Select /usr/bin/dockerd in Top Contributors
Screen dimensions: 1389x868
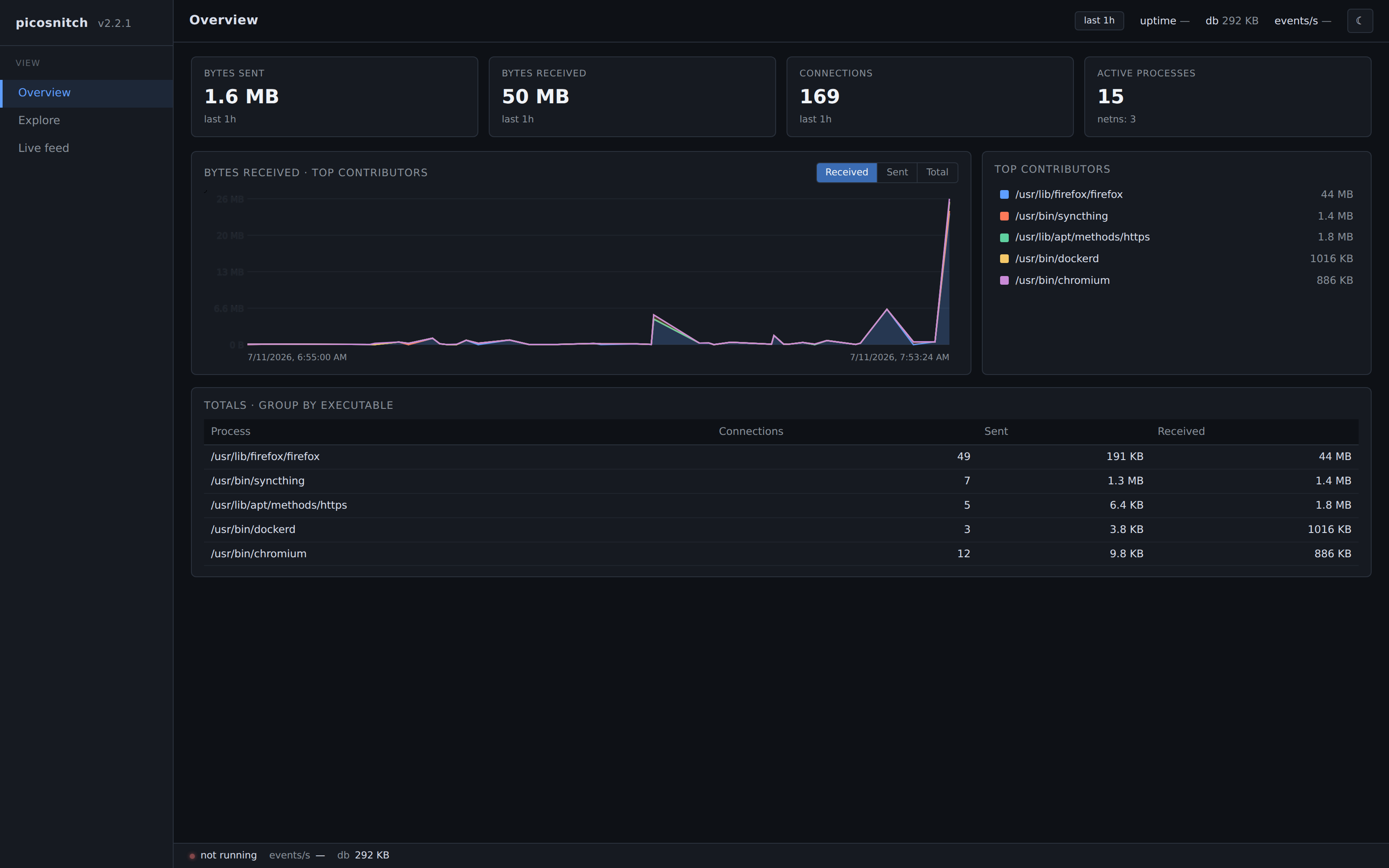click(x=1176, y=259)
